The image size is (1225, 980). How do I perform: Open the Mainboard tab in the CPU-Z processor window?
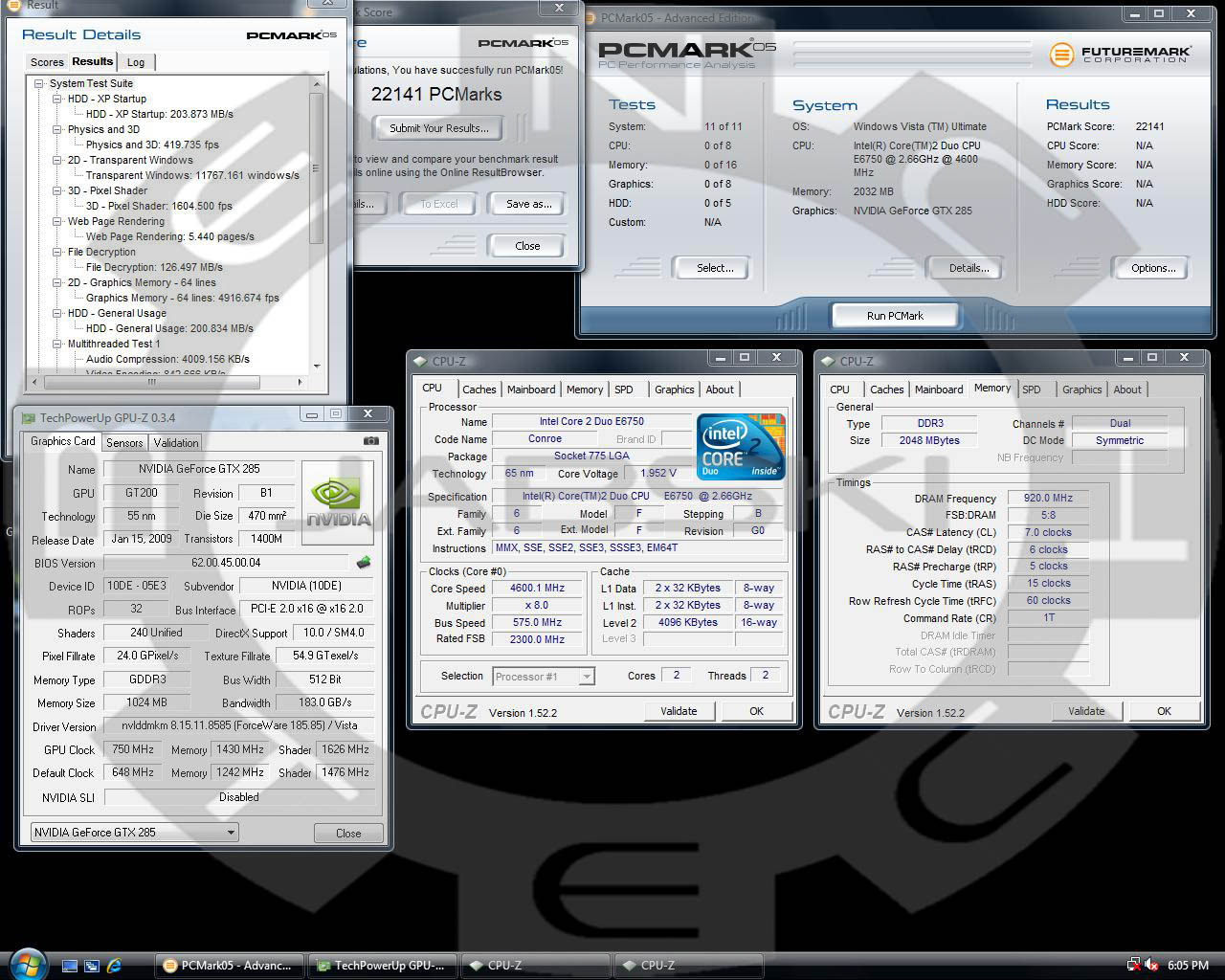pyautogui.click(x=531, y=390)
